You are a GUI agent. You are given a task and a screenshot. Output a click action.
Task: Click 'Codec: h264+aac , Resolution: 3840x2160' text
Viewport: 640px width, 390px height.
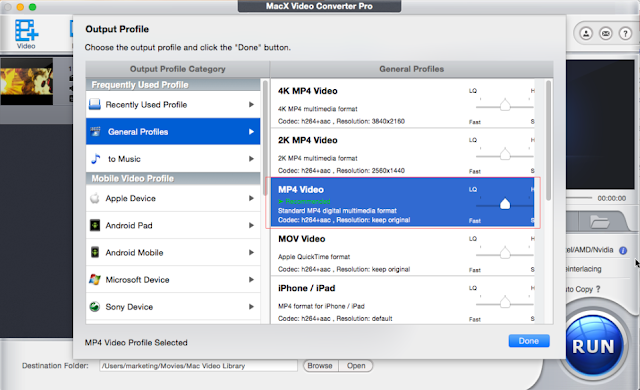pos(341,121)
